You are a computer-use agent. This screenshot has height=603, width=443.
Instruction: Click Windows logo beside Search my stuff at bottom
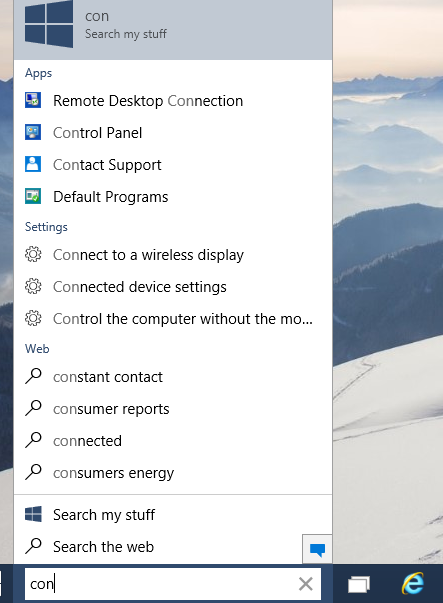tap(33, 514)
